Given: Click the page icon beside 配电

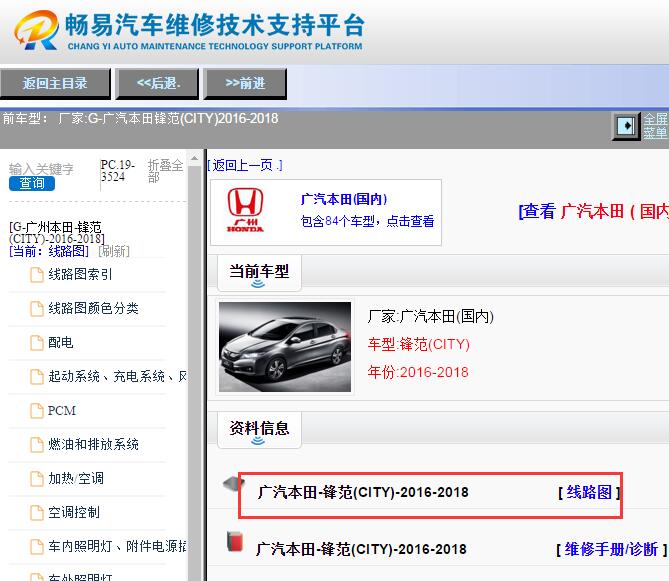Looking at the screenshot, I should pyautogui.click(x=37, y=343).
